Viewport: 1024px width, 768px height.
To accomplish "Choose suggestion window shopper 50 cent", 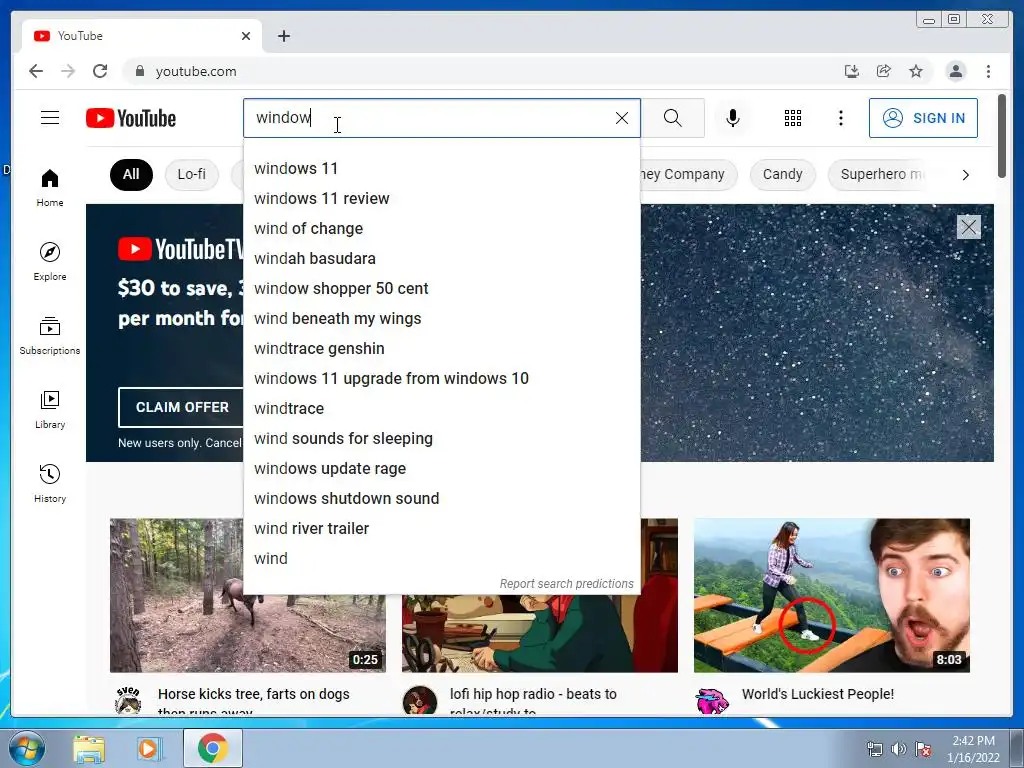I will click(x=441, y=289).
